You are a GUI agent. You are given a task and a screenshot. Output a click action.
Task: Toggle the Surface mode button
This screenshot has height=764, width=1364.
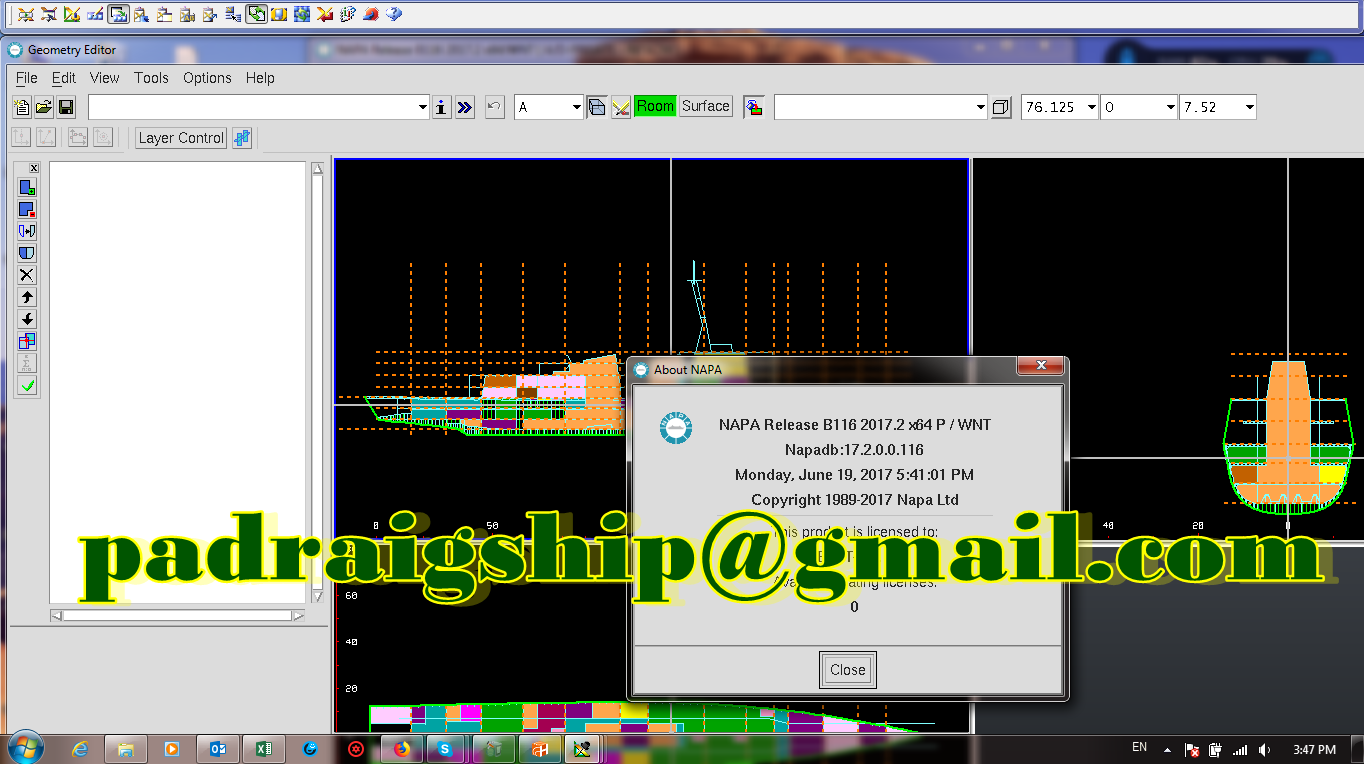tap(706, 106)
